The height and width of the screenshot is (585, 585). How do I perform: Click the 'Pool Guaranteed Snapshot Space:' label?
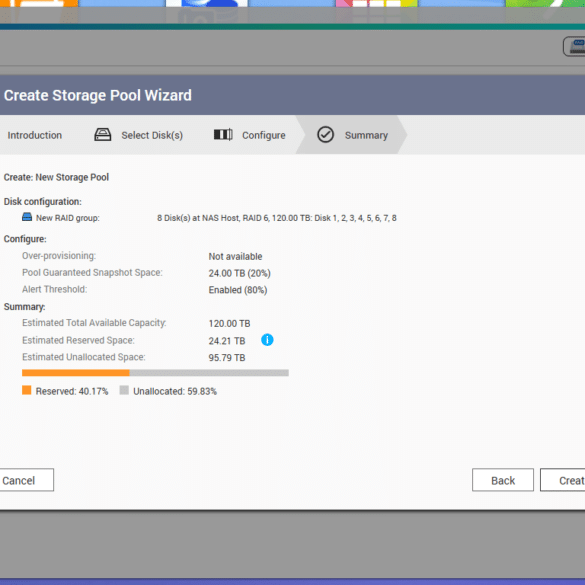coord(93,273)
